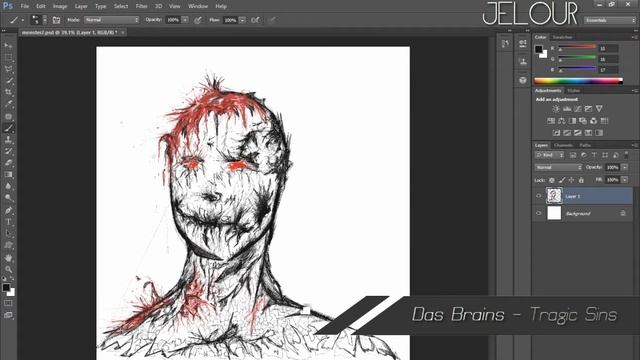Screen dimensions: 640x360
Task: Open the Essentials workspace dropdown
Action: pos(610,20)
